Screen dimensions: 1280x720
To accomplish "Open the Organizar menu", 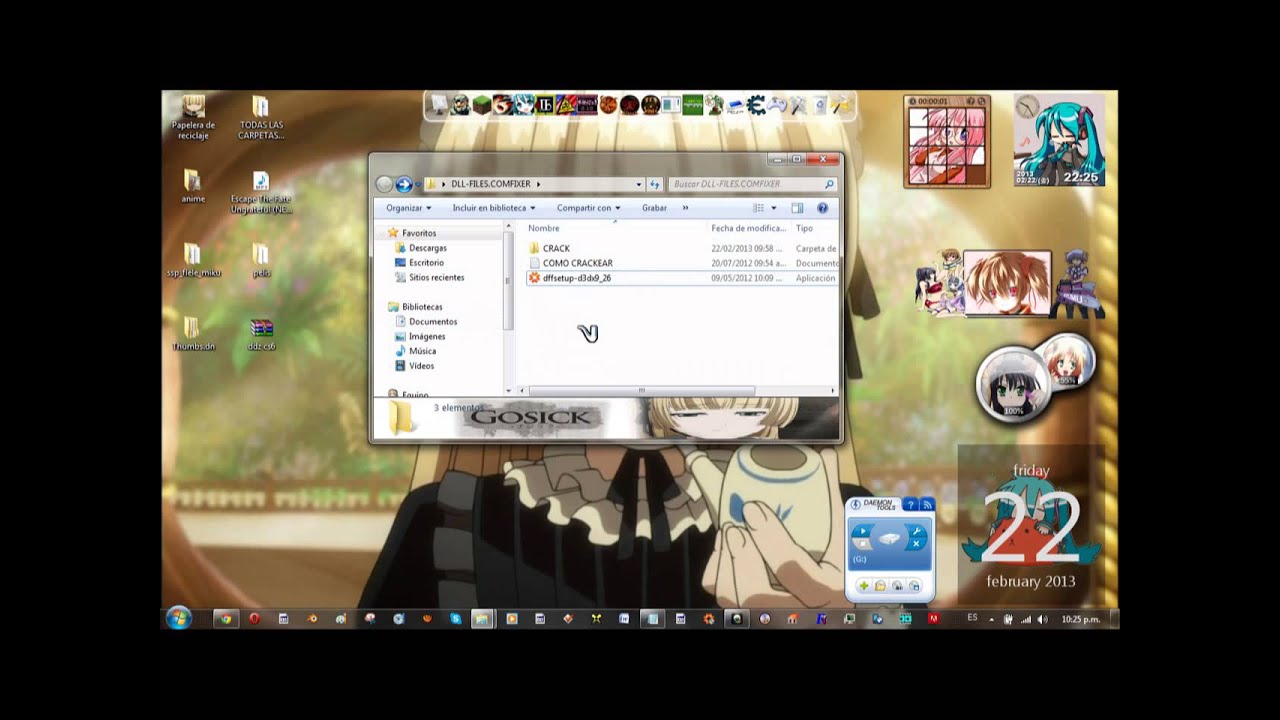I will [409, 208].
